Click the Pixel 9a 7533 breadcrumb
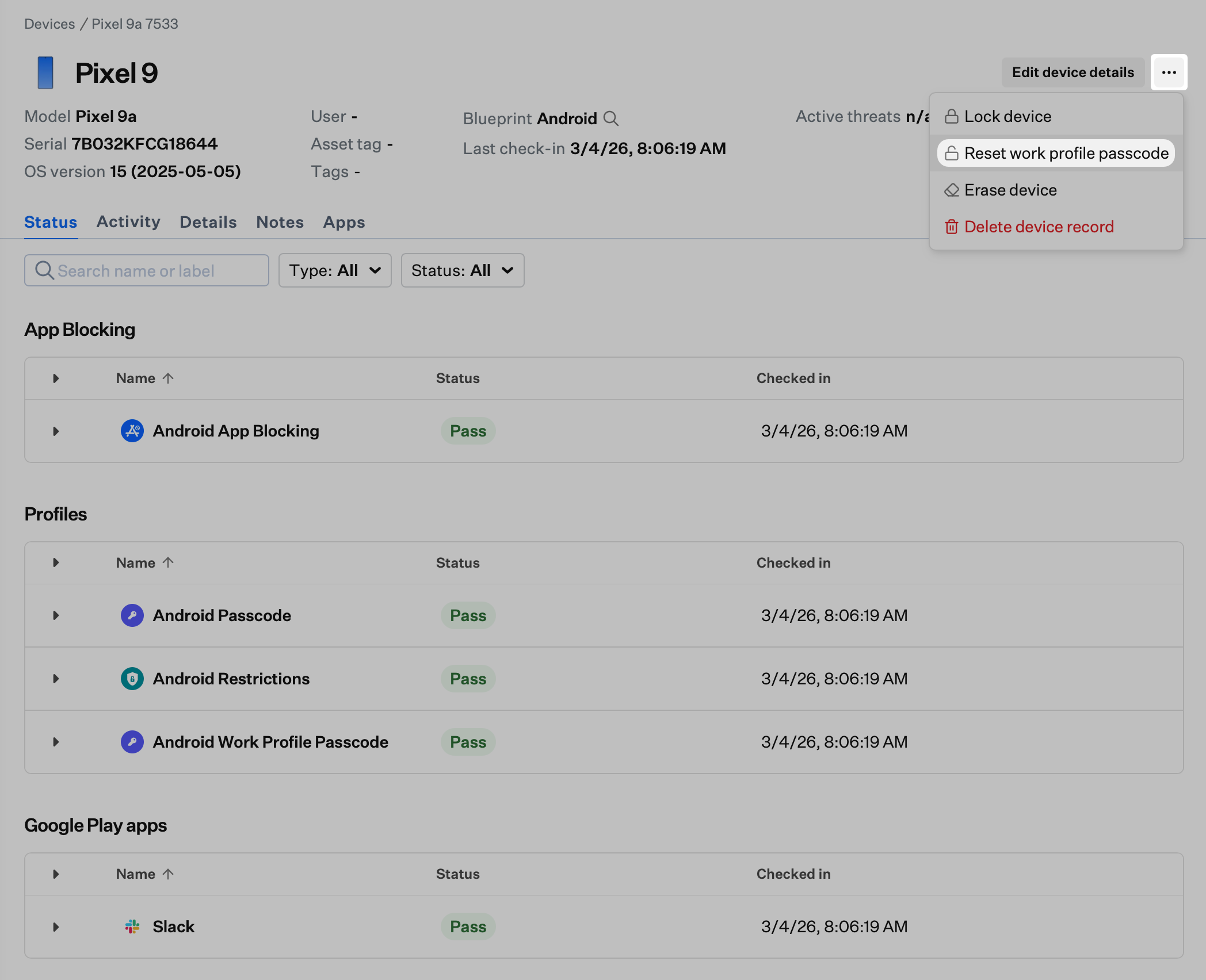The width and height of the screenshot is (1206, 980). click(135, 24)
